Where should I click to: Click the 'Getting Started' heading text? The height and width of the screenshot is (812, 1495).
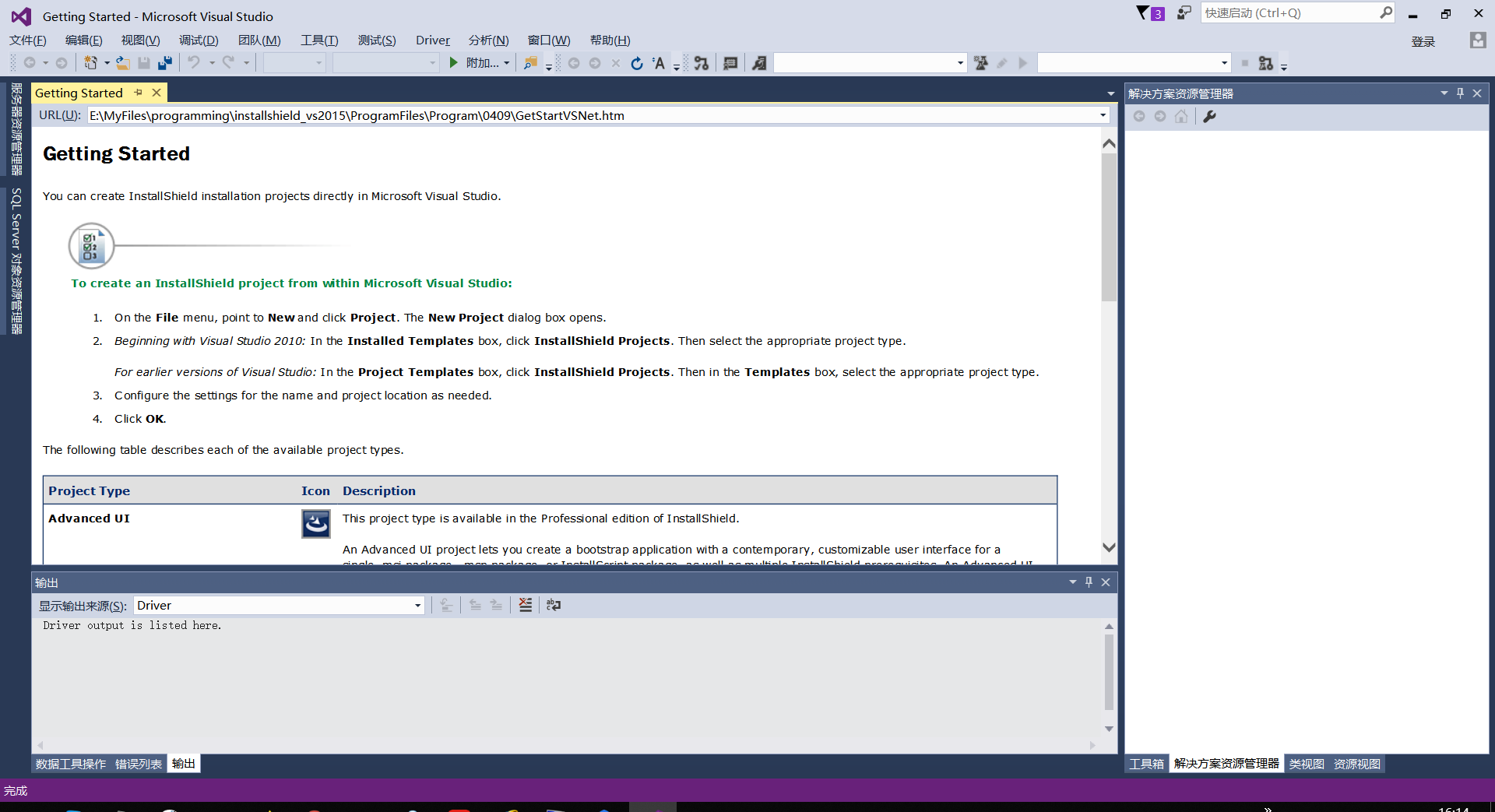pyautogui.click(x=116, y=153)
